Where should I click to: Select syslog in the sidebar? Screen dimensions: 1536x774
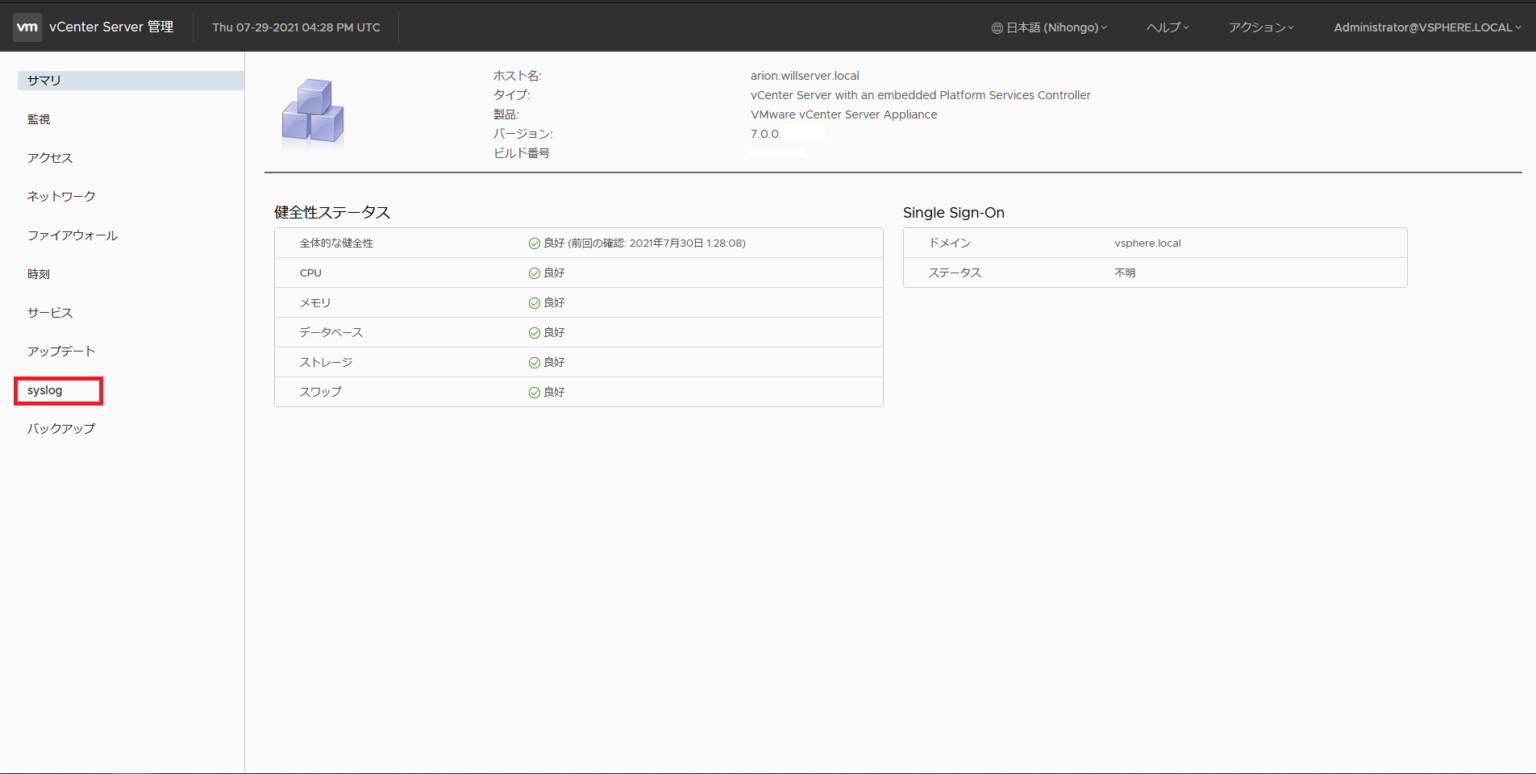[45, 390]
